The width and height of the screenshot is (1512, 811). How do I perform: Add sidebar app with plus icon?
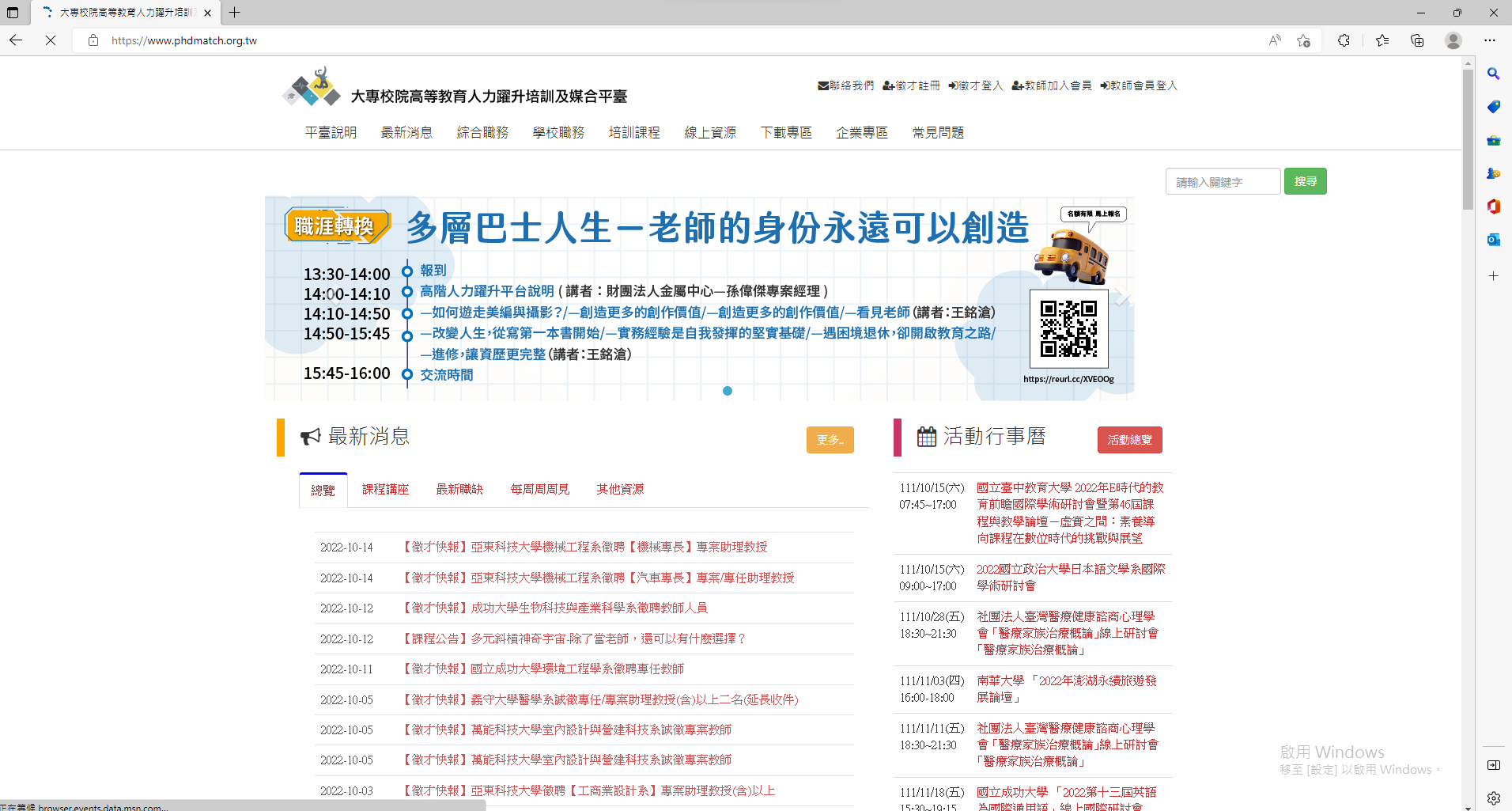1493,276
